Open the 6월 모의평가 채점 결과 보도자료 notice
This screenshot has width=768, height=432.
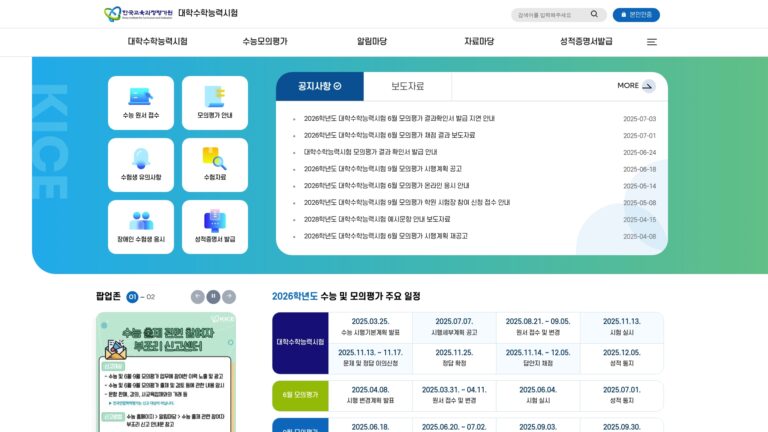[389, 135]
